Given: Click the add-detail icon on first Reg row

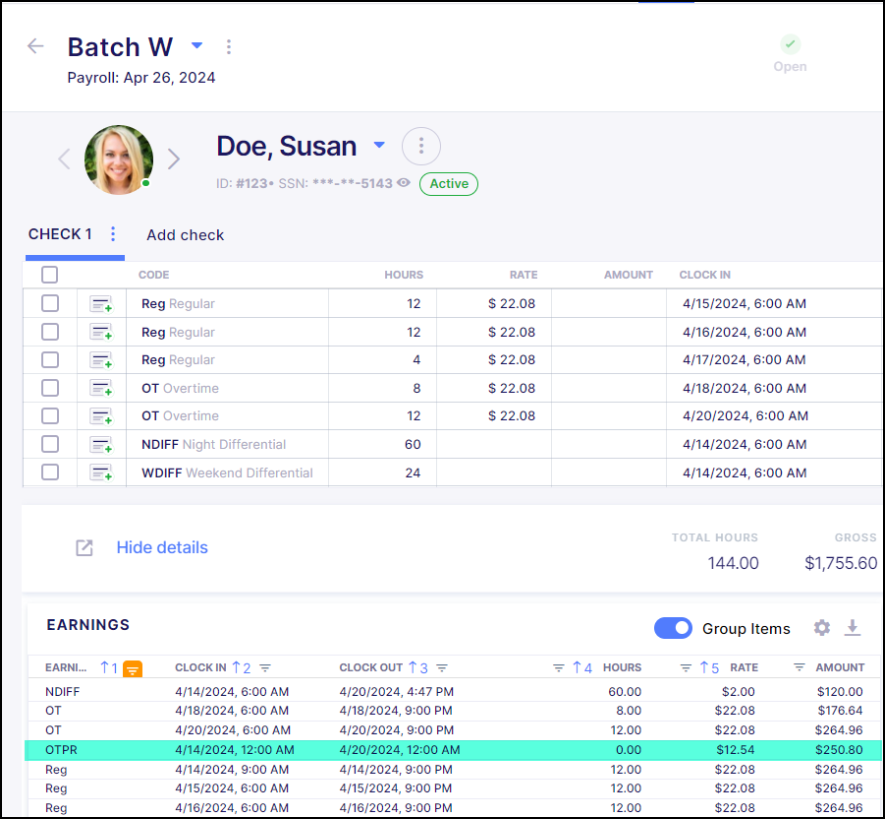Looking at the screenshot, I should pyautogui.click(x=100, y=304).
